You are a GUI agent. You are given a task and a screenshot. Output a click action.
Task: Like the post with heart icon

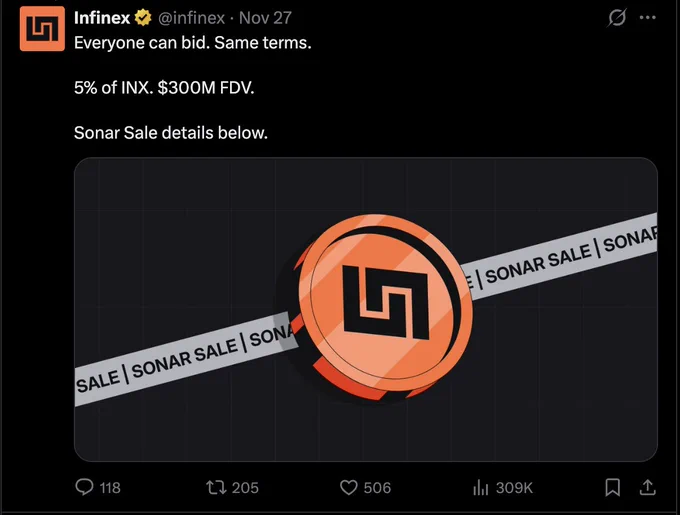pos(348,487)
